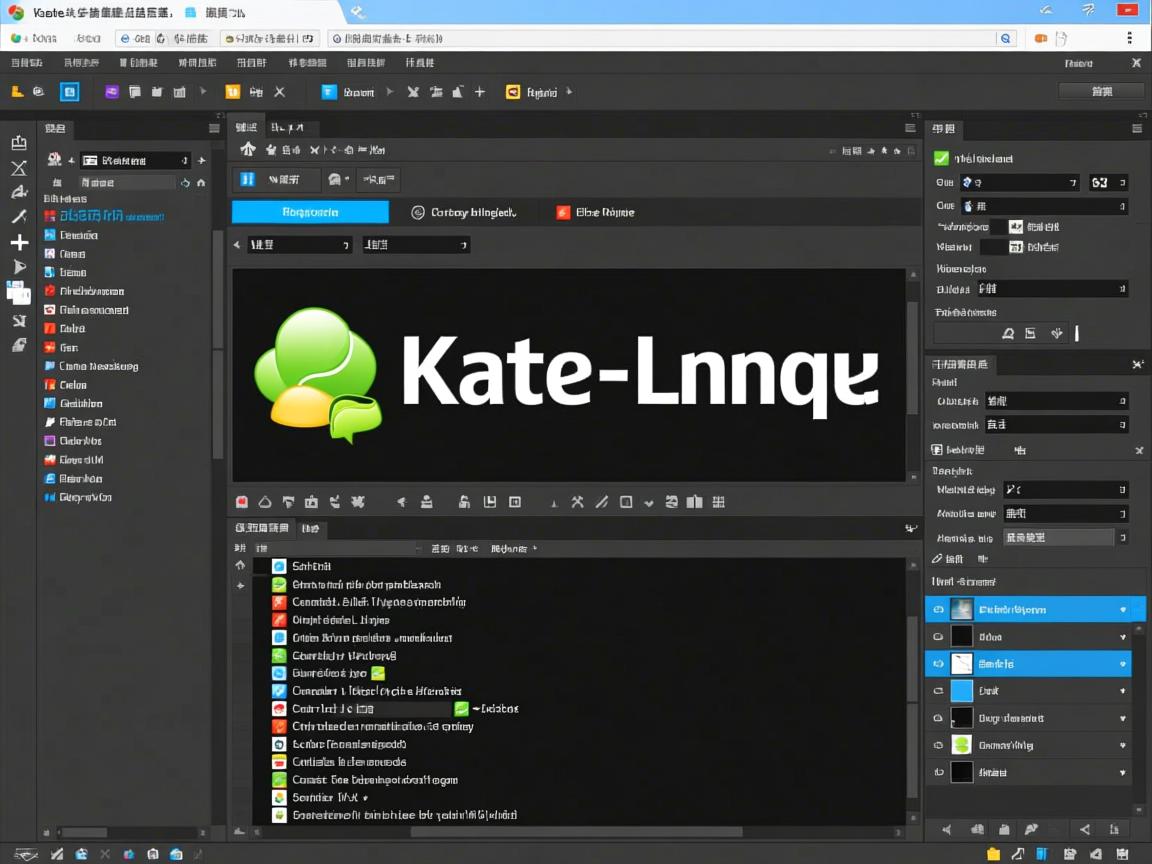1152x864 pixels.
Task: Select the grid icon at the toolbar's right end
Action: coord(718,502)
